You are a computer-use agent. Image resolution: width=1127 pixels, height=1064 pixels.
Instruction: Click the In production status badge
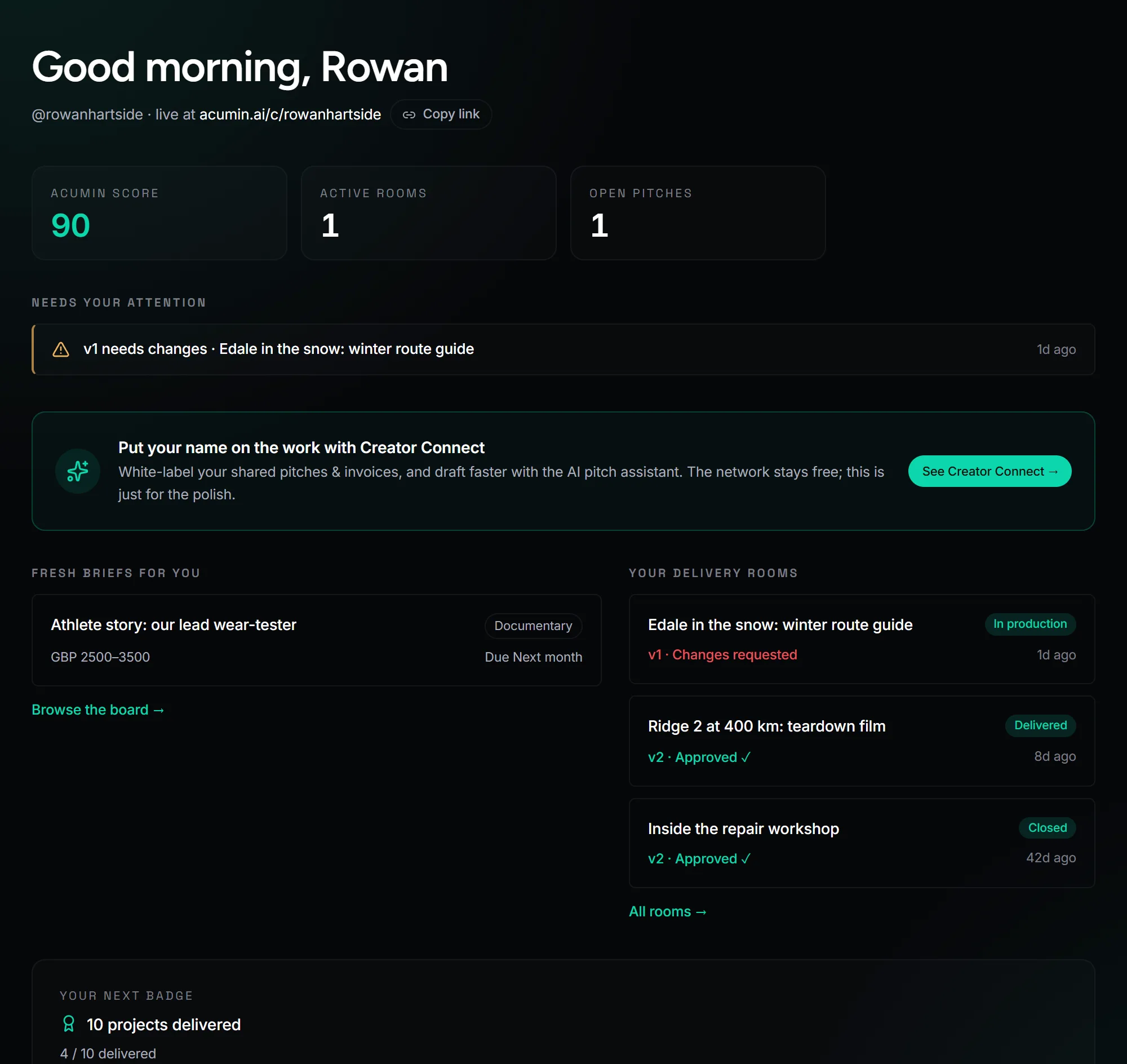[x=1030, y=624]
